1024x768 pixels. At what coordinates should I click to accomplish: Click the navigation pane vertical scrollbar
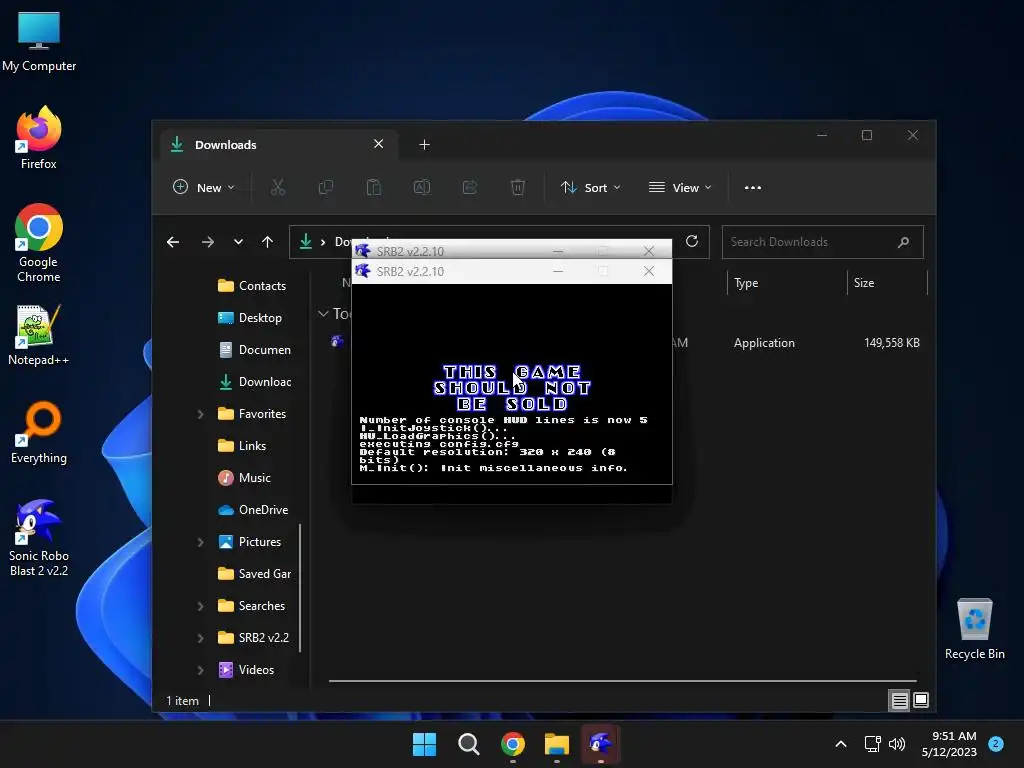point(300,588)
